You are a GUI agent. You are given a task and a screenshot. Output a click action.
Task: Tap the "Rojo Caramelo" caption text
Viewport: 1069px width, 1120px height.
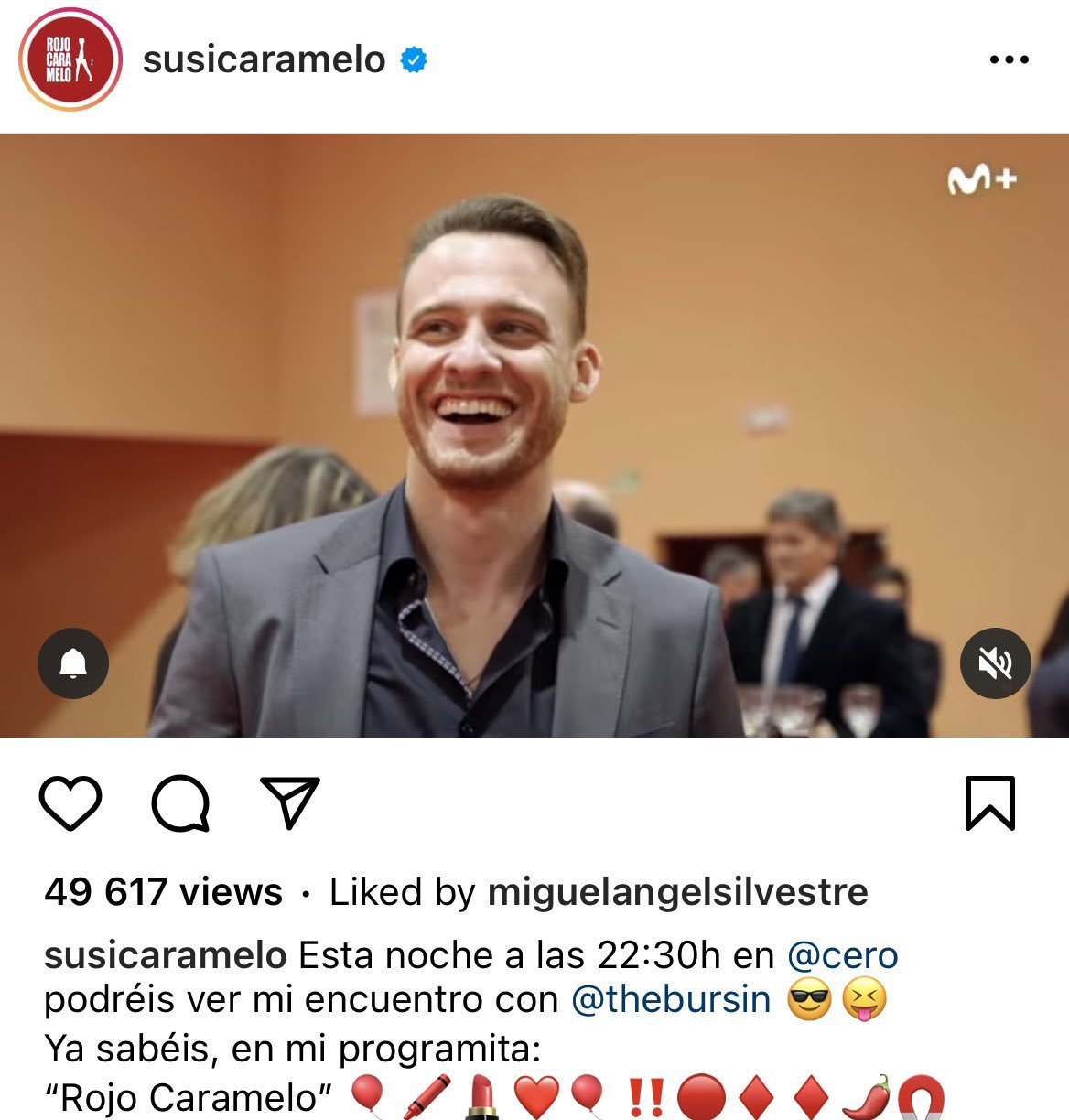pyautogui.click(x=194, y=1097)
